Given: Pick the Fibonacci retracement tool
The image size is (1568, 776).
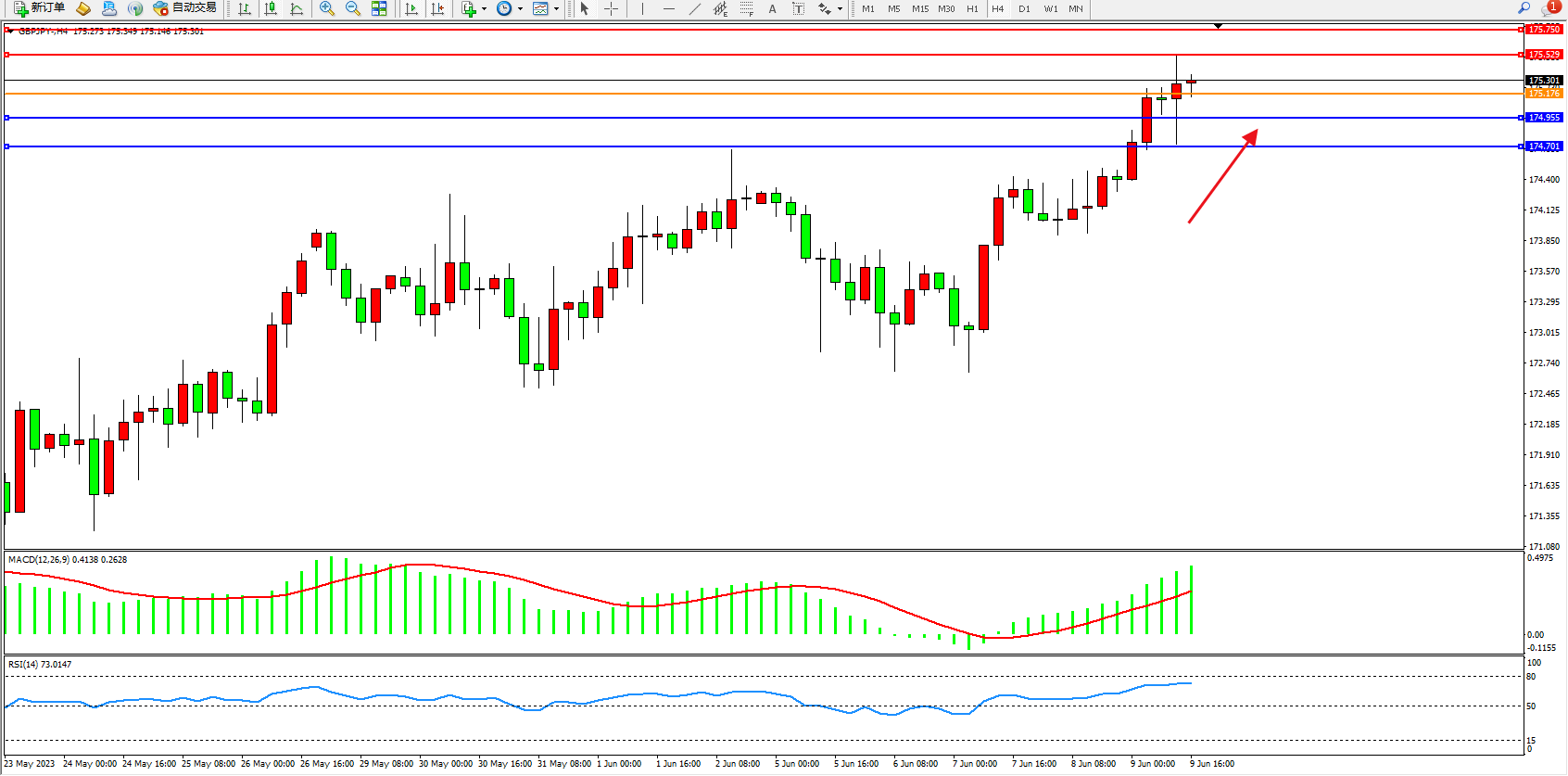Looking at the screenshot, I should 747,8.
